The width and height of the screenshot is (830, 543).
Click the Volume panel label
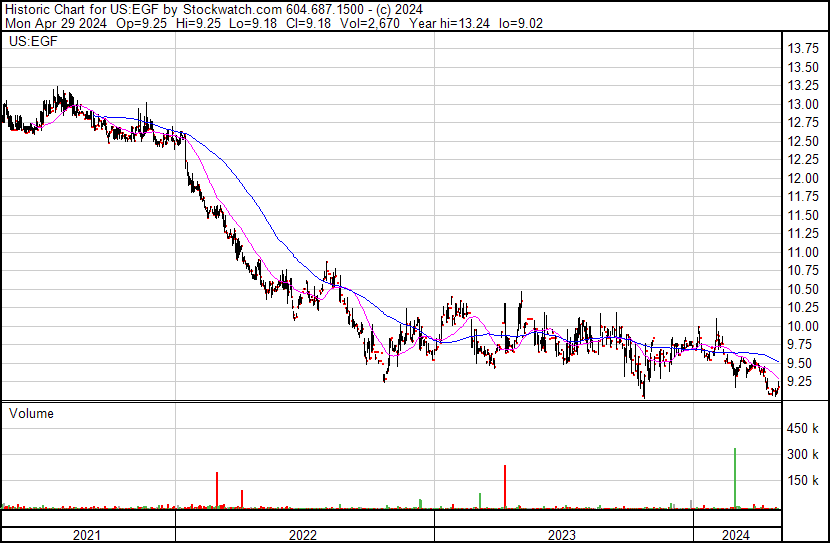pyautogui.click(x=31, y=413)
